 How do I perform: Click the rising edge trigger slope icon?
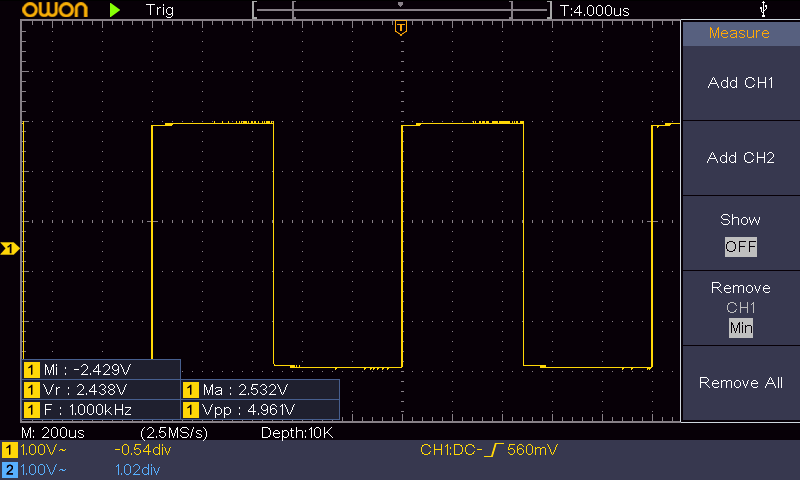[x=494, y=449]
